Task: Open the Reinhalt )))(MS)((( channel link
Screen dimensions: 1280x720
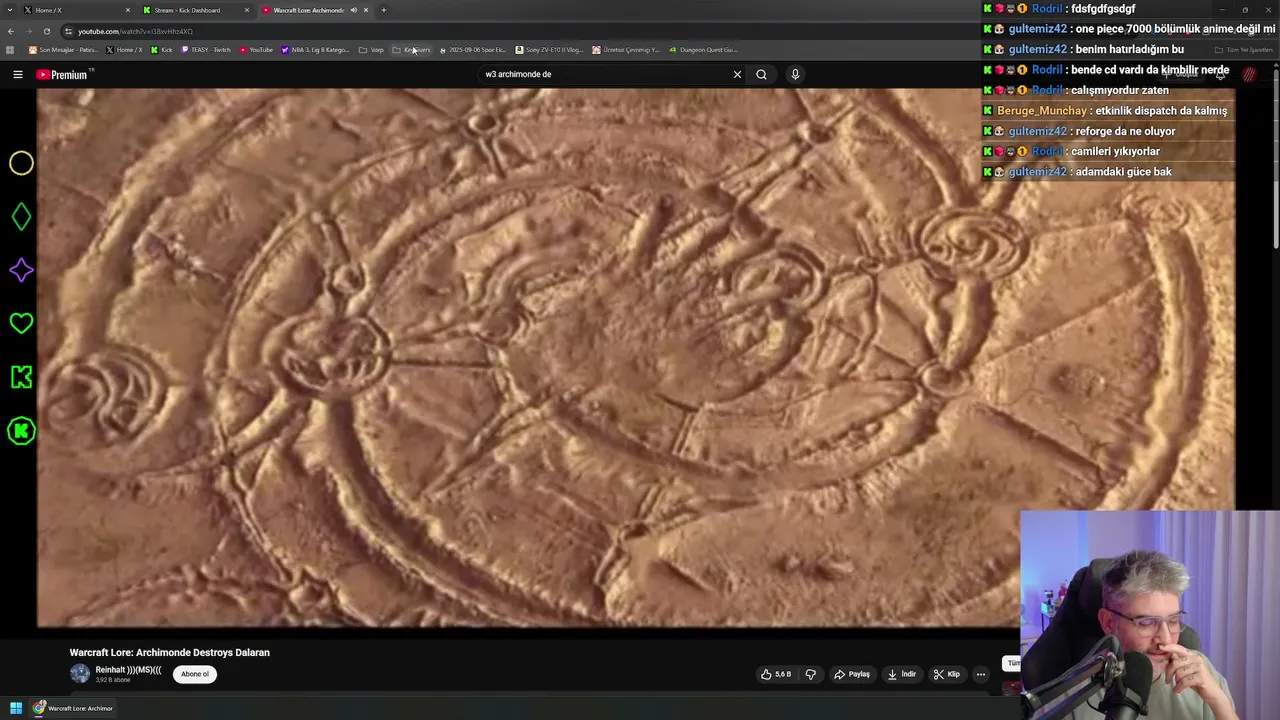Action: pos(128,670)
